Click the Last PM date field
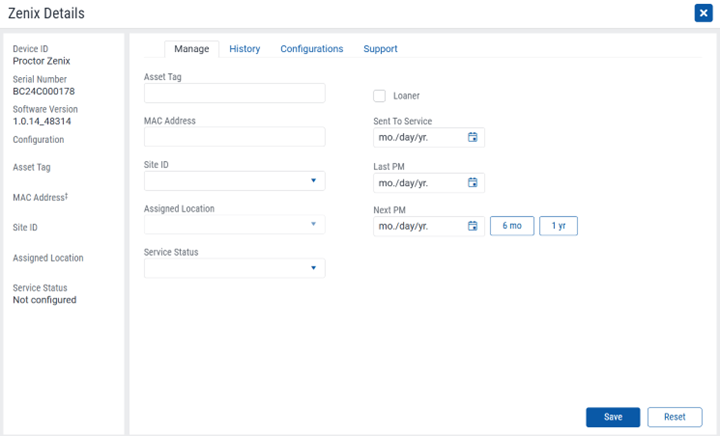This screenshot has height=436, width=720. click(x=429, y=183)
